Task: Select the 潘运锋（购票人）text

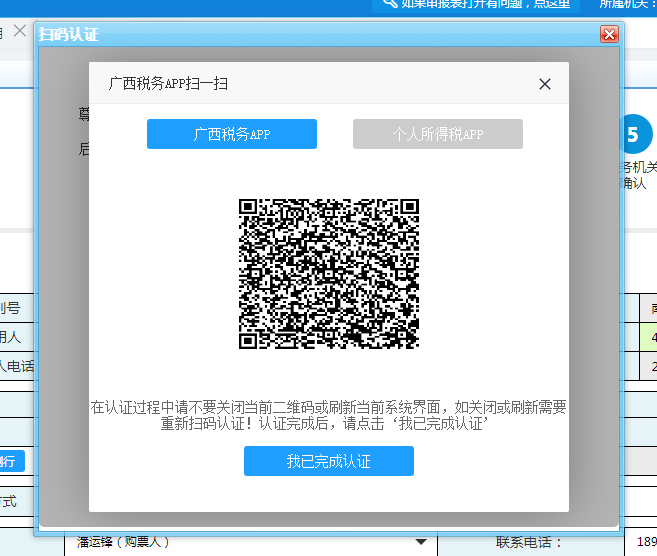Action: (x=123, y=542)
